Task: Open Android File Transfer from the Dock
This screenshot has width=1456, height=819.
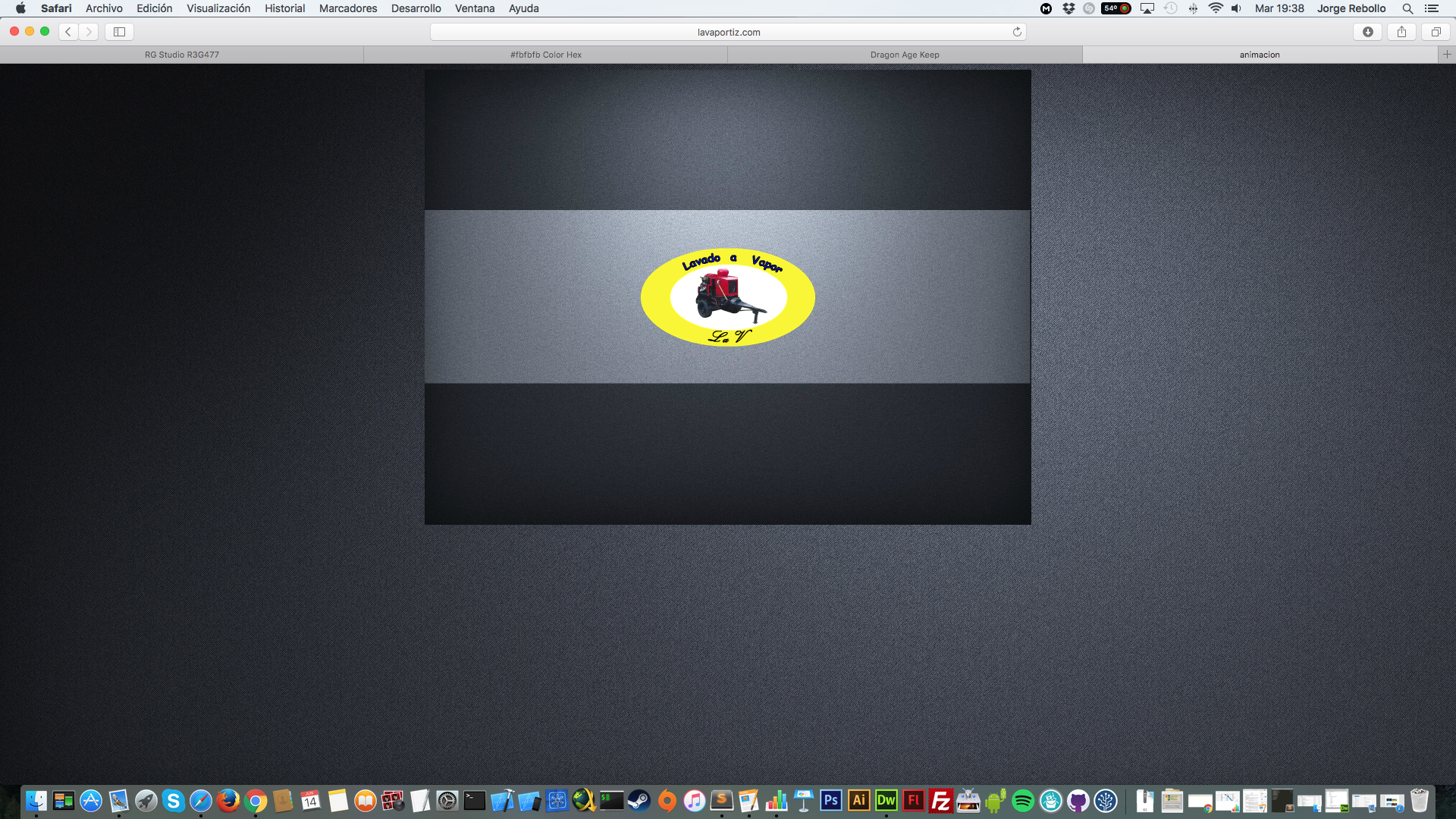Action: [x=996, y=800]
